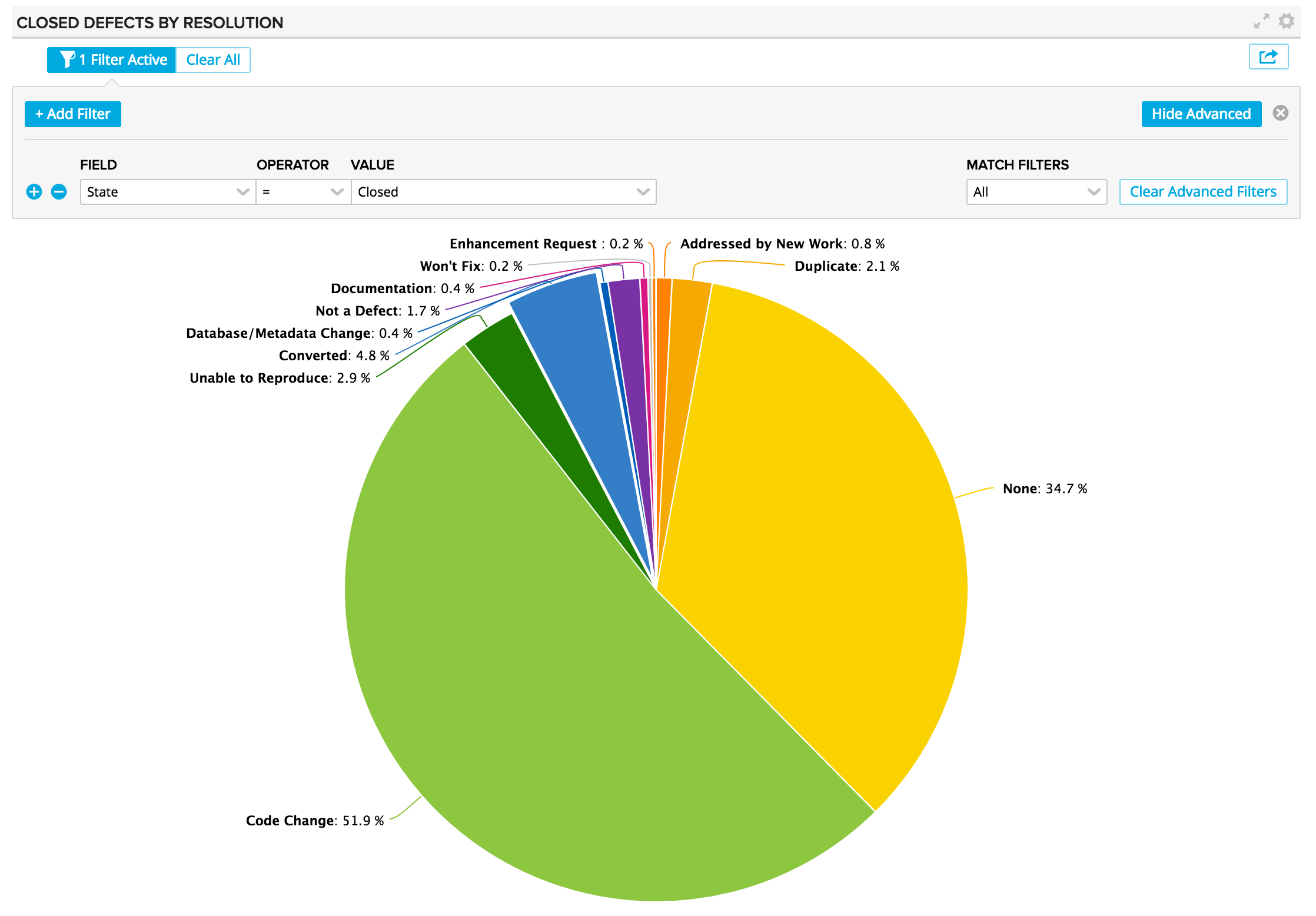Image resolution: width=1316 pixels, height=916 pixels.
Task: Expand the chart to full screen
Action: tap(1261, 22)
